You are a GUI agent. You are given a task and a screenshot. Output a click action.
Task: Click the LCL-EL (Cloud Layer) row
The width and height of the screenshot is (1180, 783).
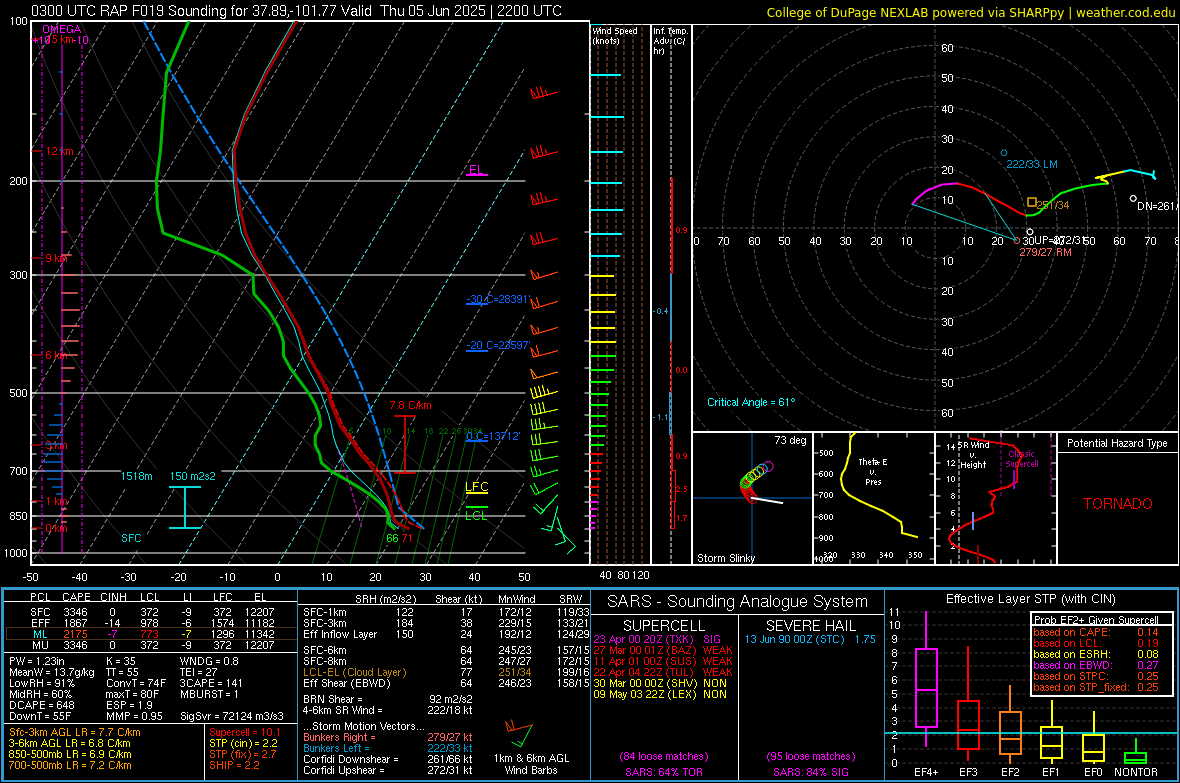446,672
